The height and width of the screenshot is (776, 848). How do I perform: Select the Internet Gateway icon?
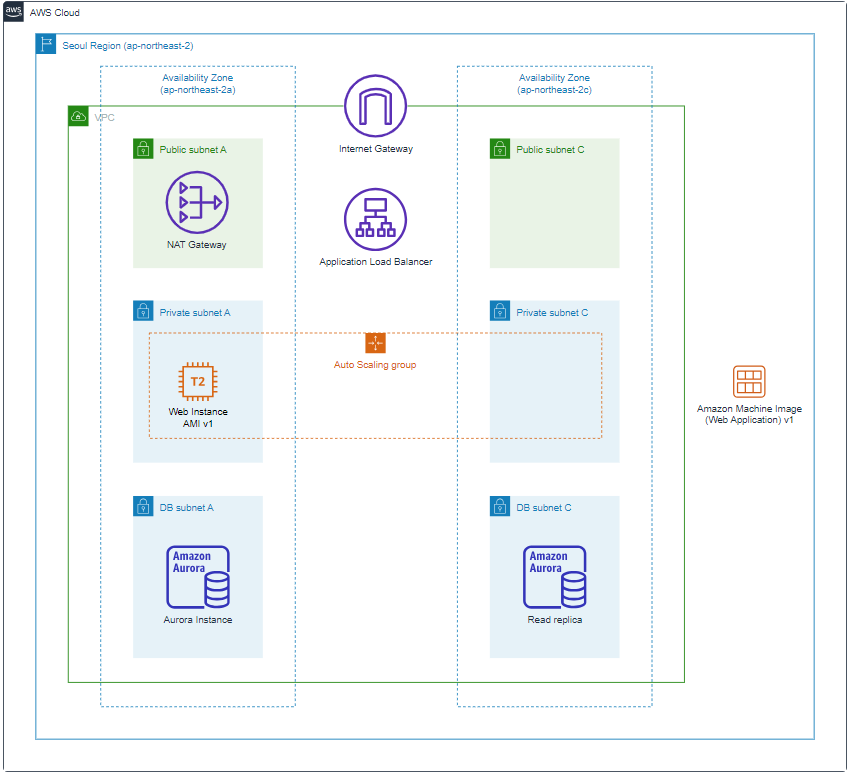pyautogui.click(x=375, y=106)
